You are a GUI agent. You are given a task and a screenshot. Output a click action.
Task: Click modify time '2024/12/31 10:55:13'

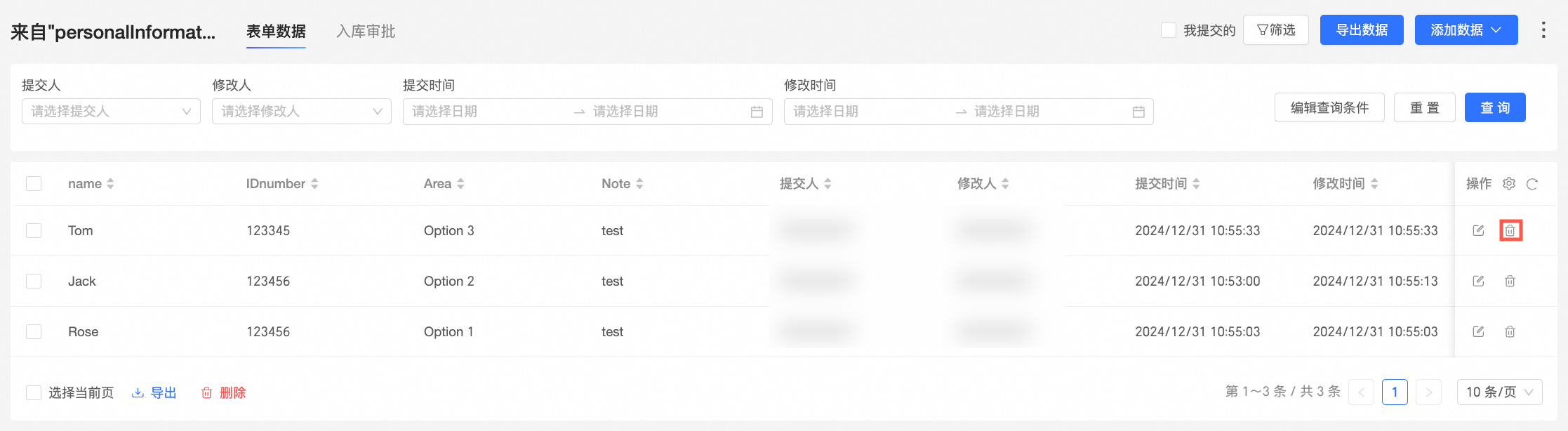pyautogui.click(x=1376, y=281)
